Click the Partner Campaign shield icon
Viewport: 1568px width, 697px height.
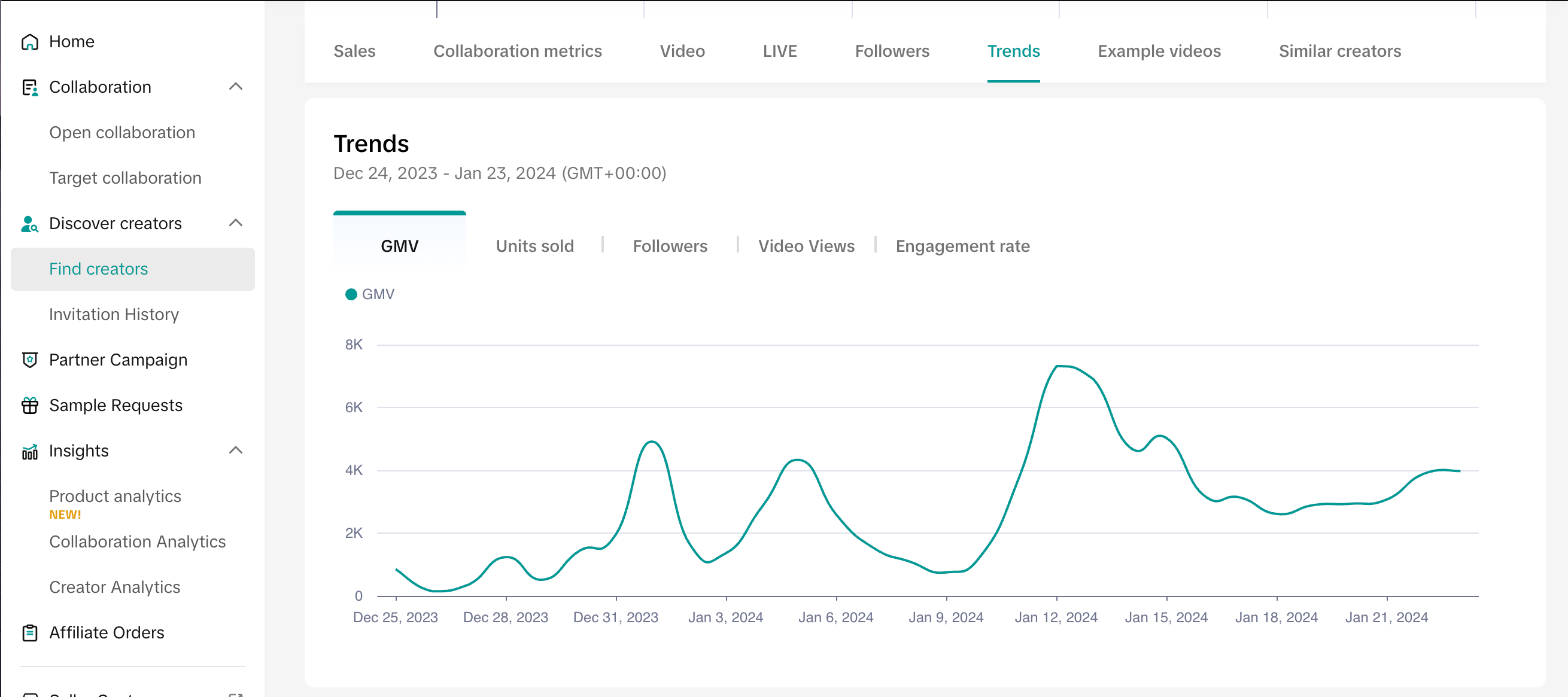(x=29, y=360)
